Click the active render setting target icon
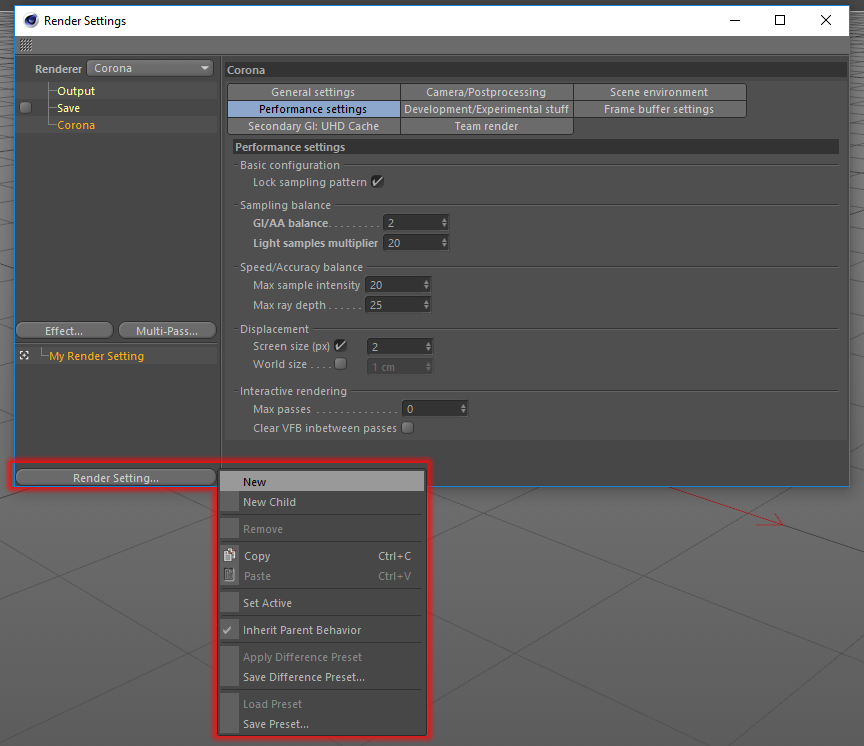864x746 pixels. tap(24, 355)
